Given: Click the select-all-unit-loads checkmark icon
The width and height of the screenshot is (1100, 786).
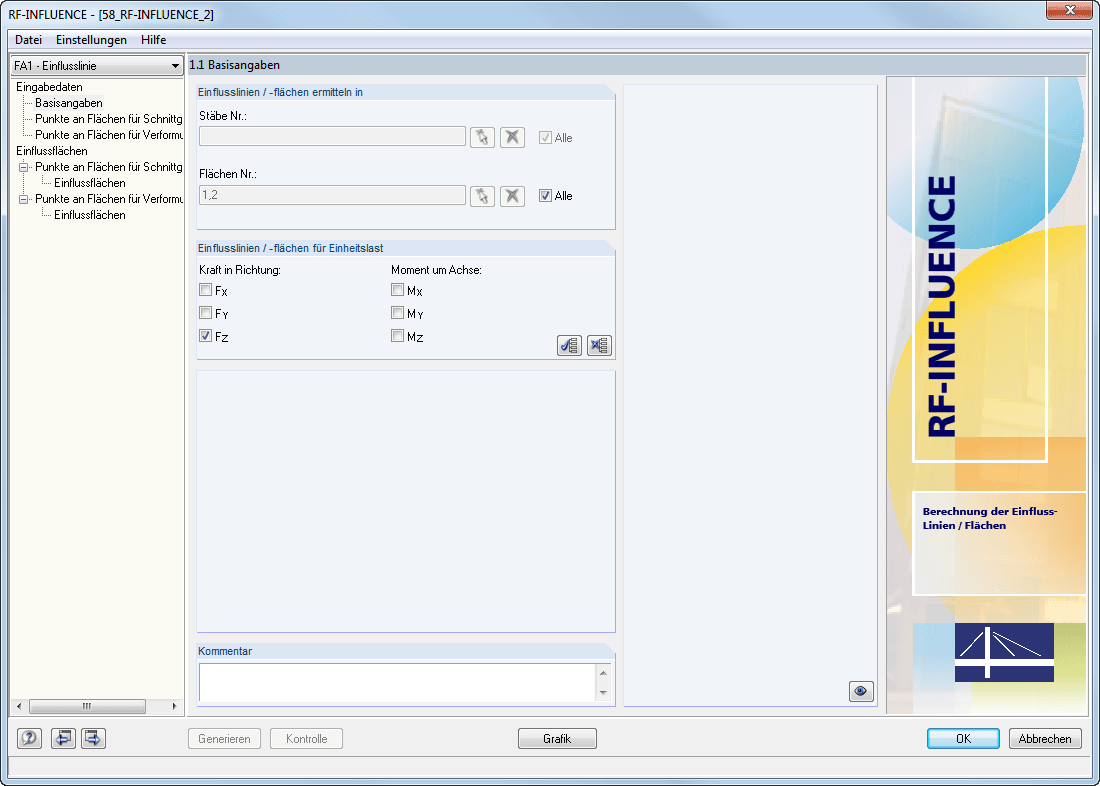Looking at the screenshot, I should click(x=570, y=345).
